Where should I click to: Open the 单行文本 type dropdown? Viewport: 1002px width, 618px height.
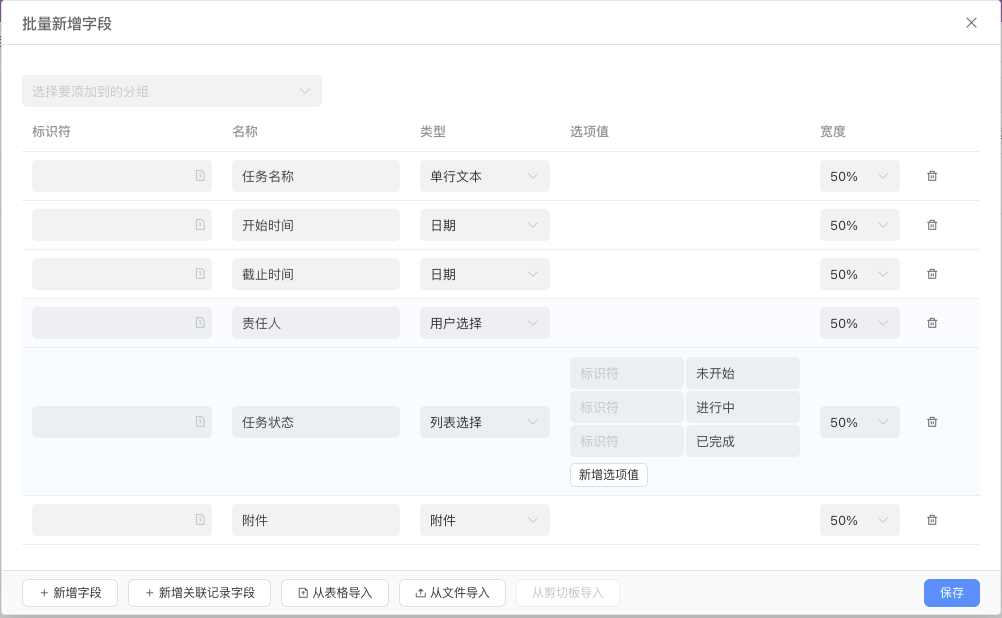[x=485, y=175]
